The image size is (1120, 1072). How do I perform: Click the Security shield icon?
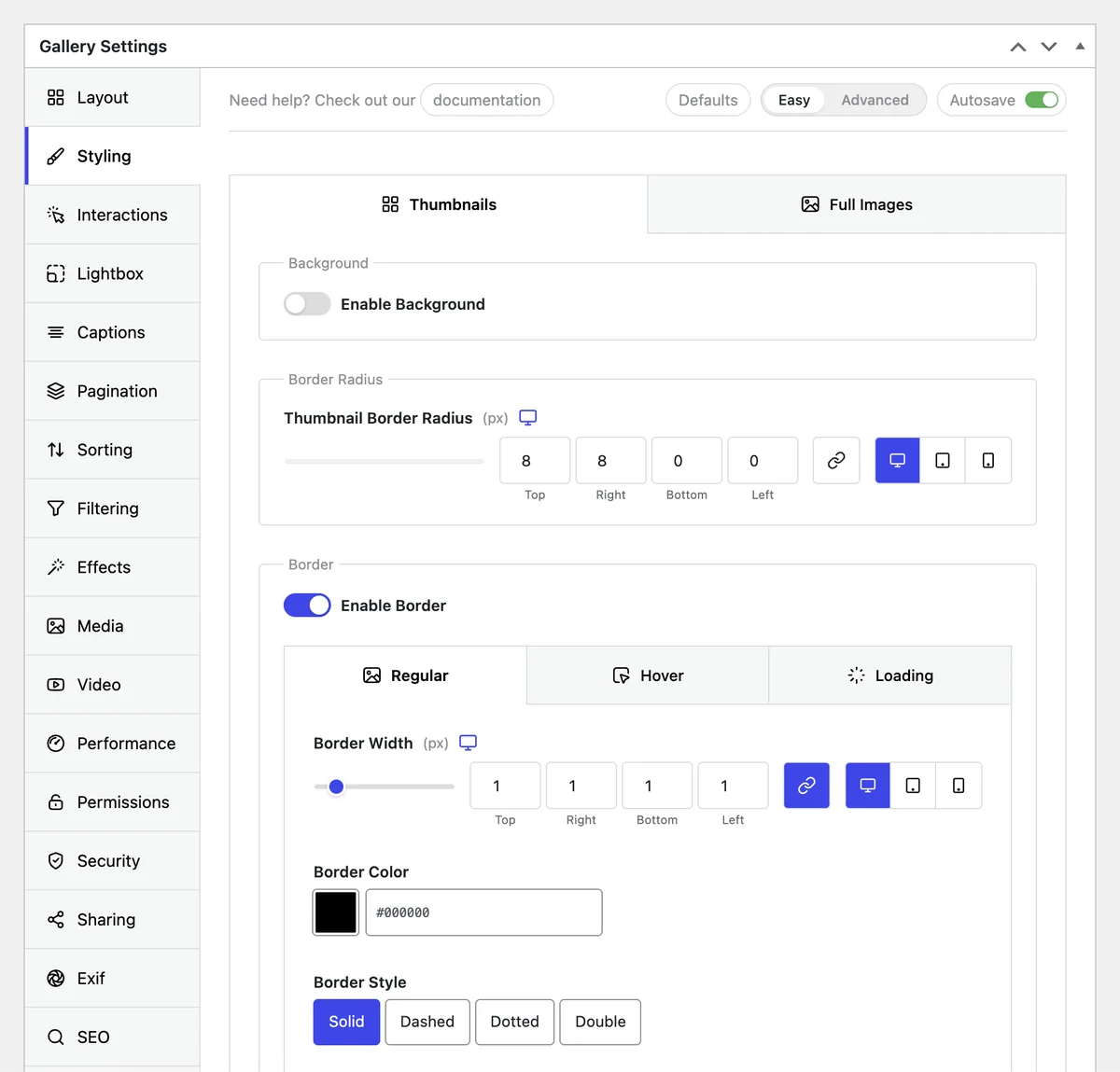pyautogui.click(x=56, y=861)
